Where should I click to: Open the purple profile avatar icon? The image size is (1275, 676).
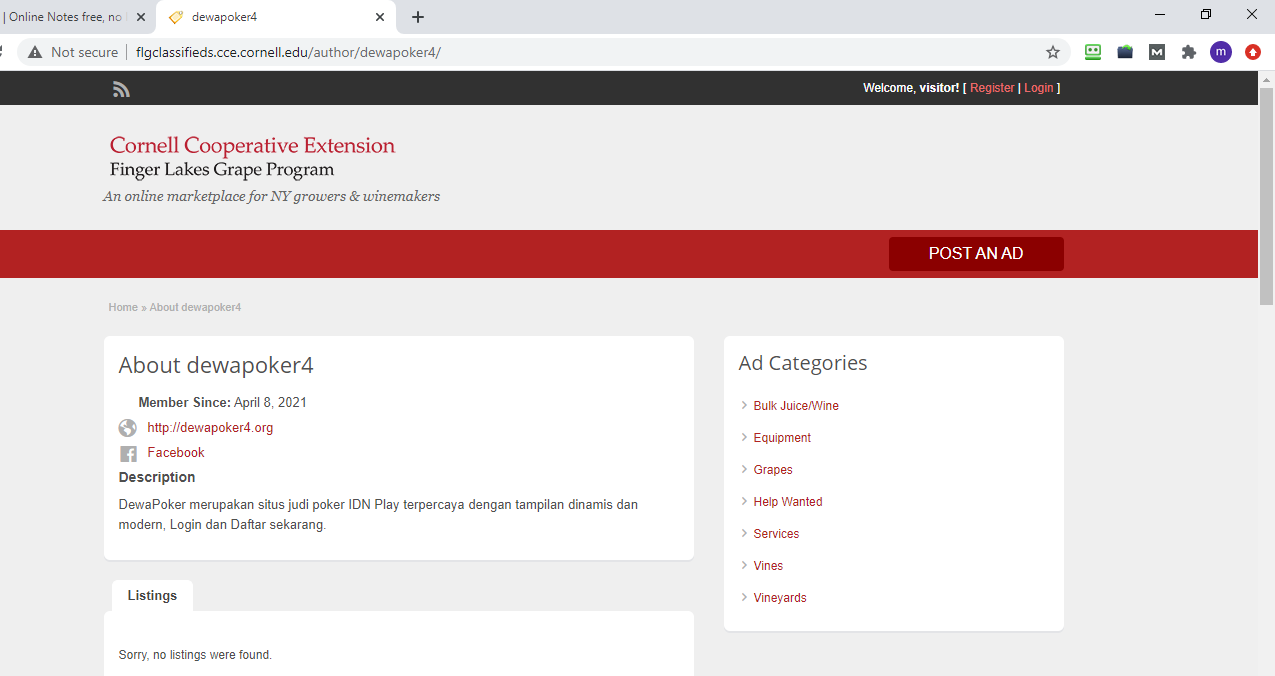(x=1220, y=52)
